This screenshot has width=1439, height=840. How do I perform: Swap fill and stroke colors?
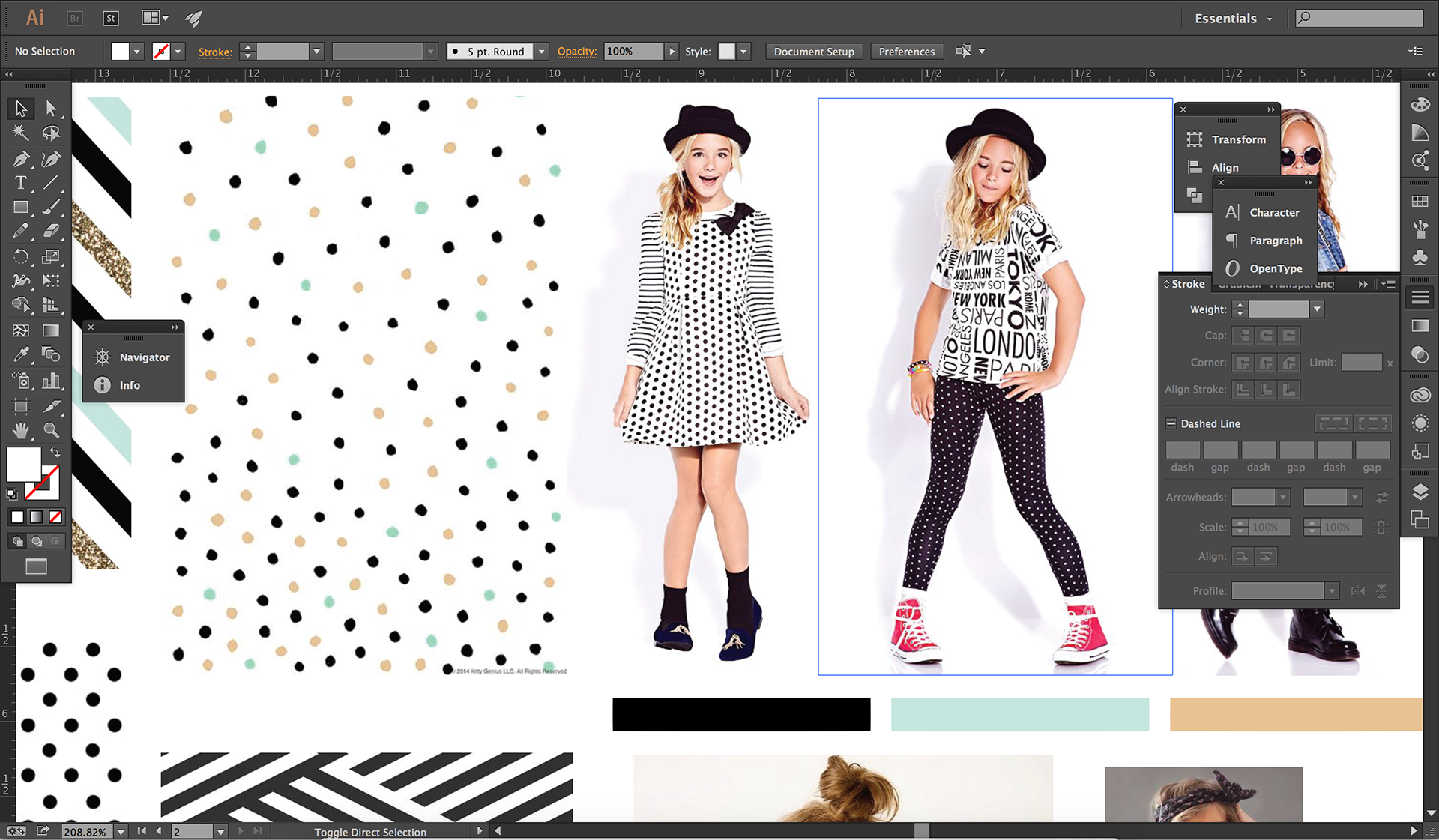coord(55,452)
